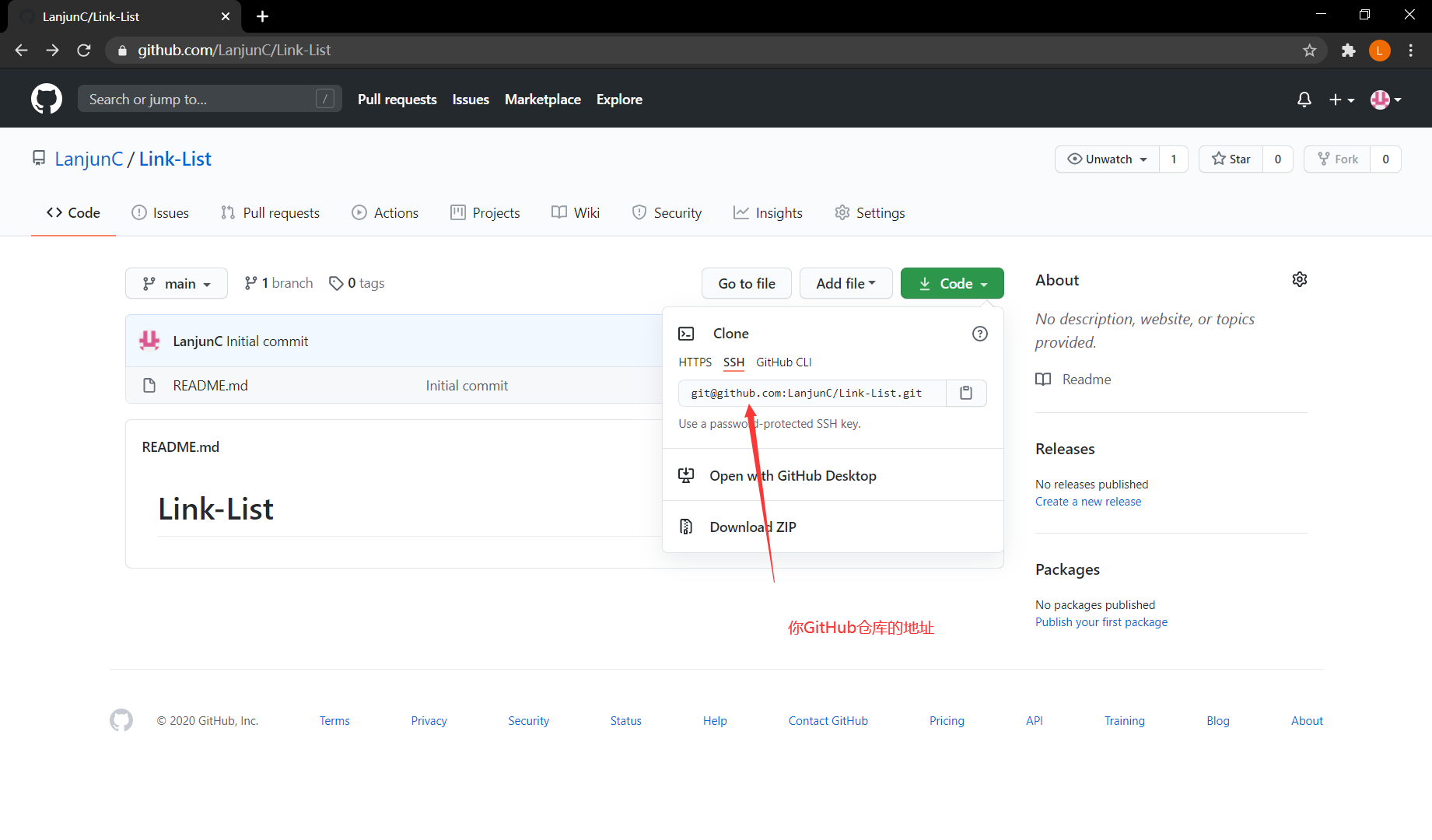Bookmark this page with the star icon
Image resolution: width=1432 pixels, height=840 pixels.
click(x=1310, y=51)
